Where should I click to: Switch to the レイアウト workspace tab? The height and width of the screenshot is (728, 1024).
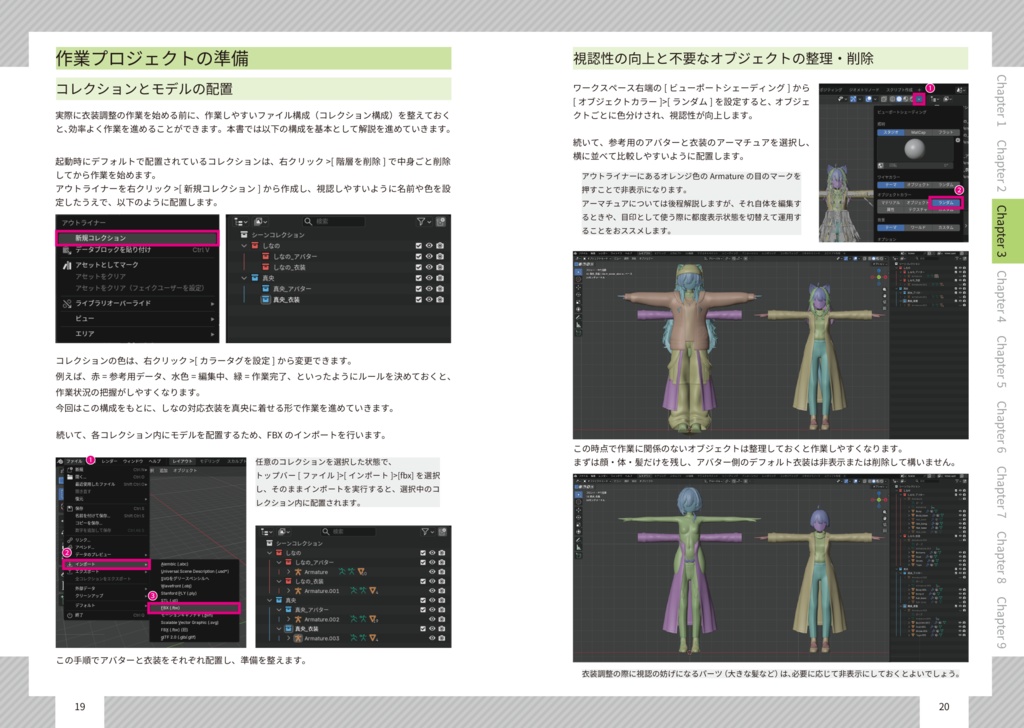point(183,460)
